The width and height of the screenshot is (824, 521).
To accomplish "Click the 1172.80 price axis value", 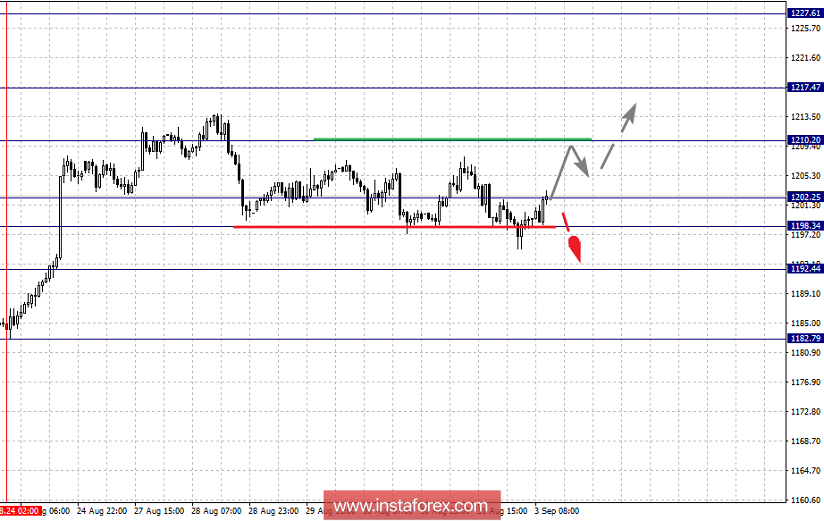I will 806,412.
